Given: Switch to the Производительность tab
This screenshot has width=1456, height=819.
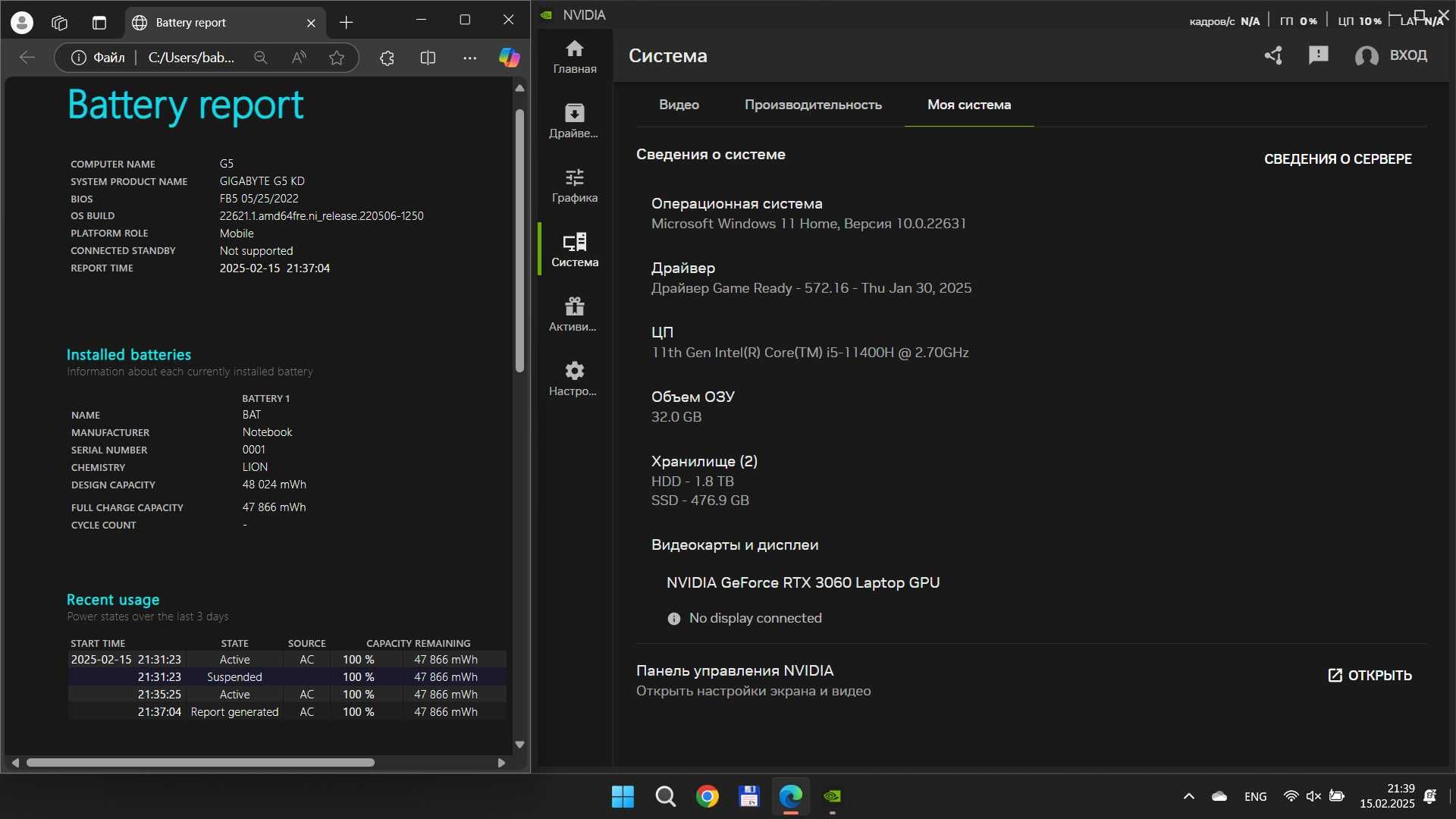Looking at the screenshot, I should [x=813, y=105].
